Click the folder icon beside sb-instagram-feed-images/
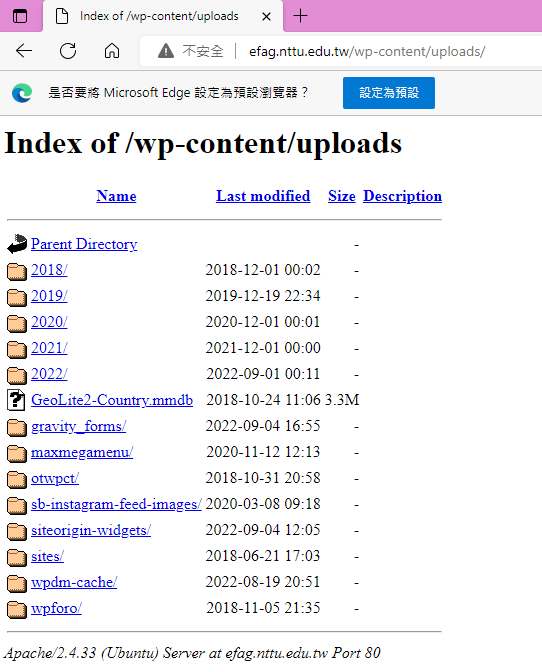Screen dimensions: 542x672 point(17,506)
